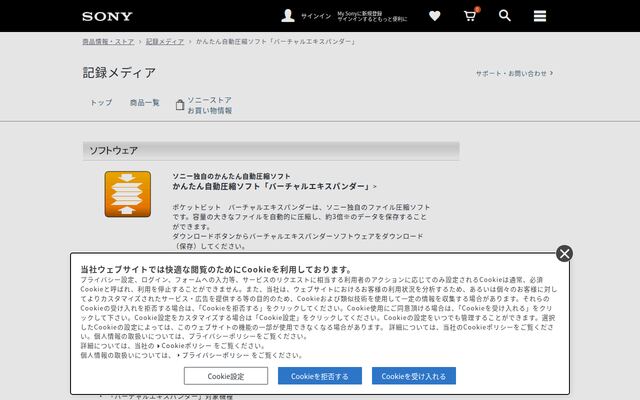Open the favorites heart icon
The height and width of the screenshot is (400, 640).
(x=435, y=16)
